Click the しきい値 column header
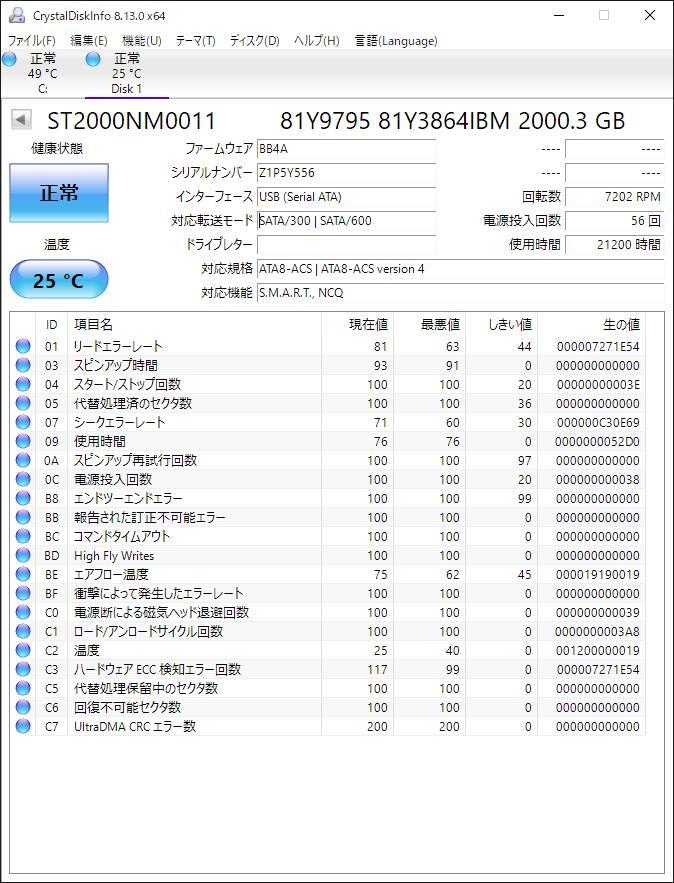Screen dimensions: 674x883 click(x=502, y=324)
